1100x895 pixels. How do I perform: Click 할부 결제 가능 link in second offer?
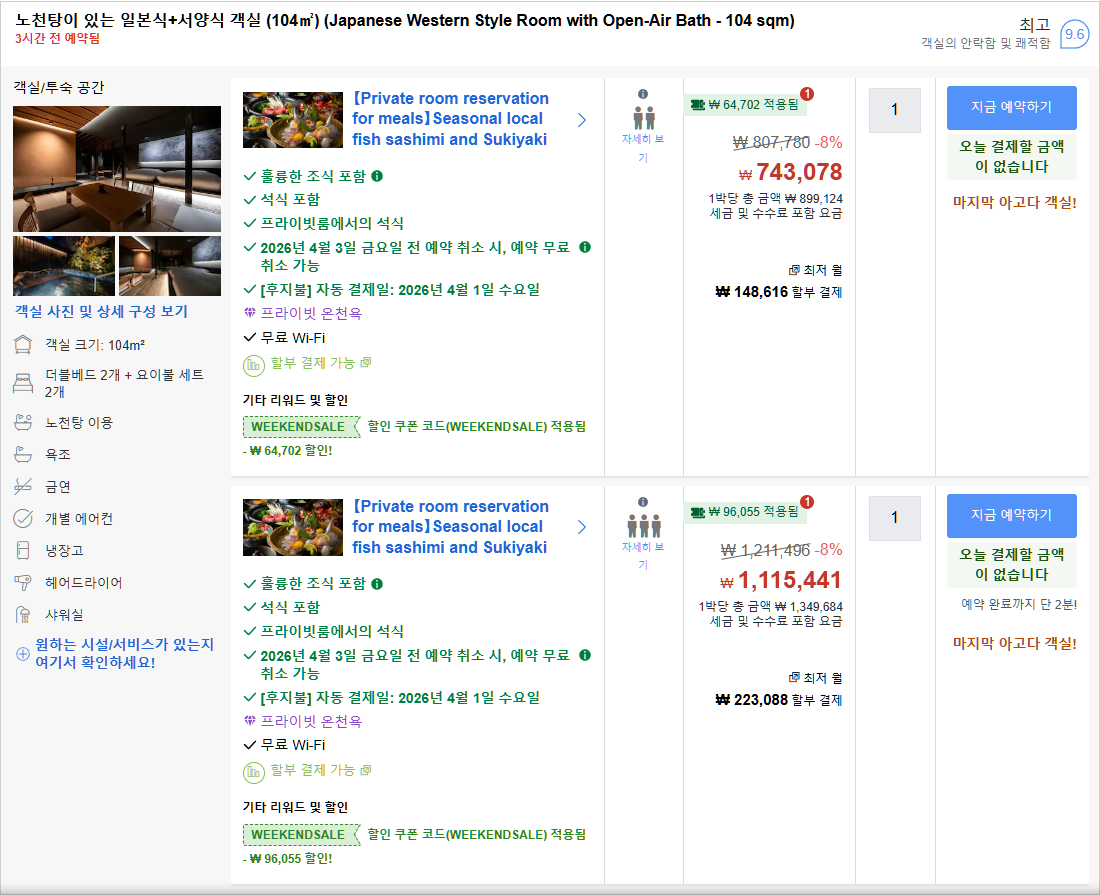[x=321, y=770]
